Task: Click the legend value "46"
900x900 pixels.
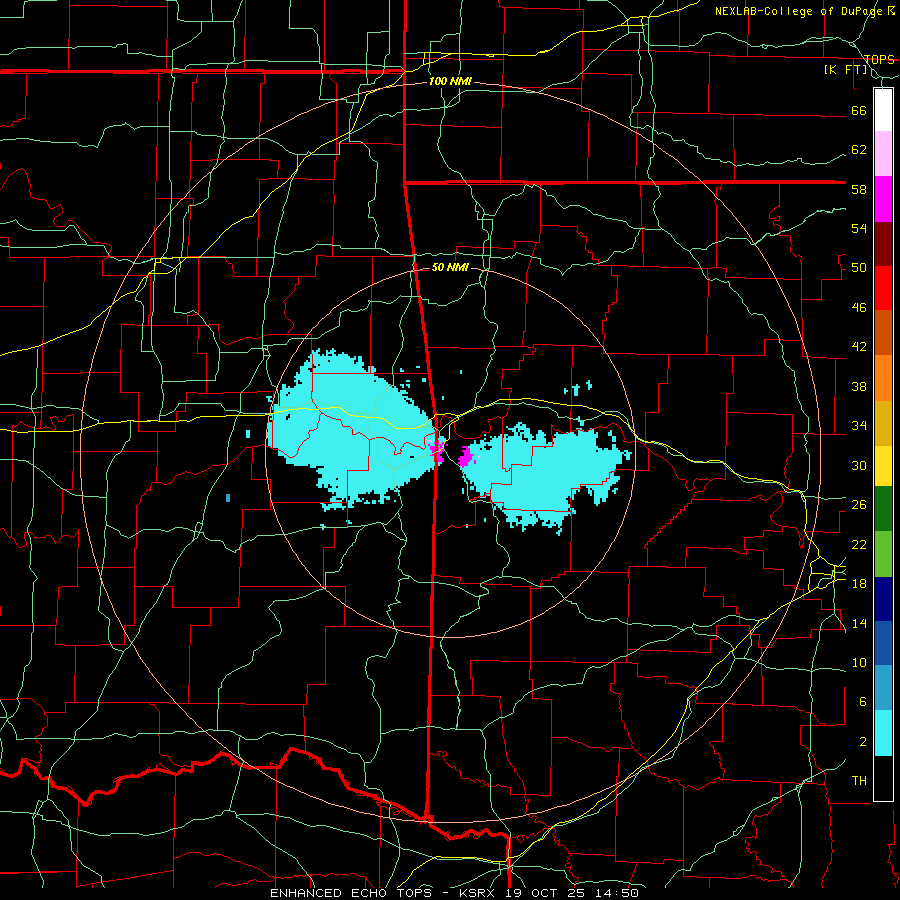Action: coord(859,308)
